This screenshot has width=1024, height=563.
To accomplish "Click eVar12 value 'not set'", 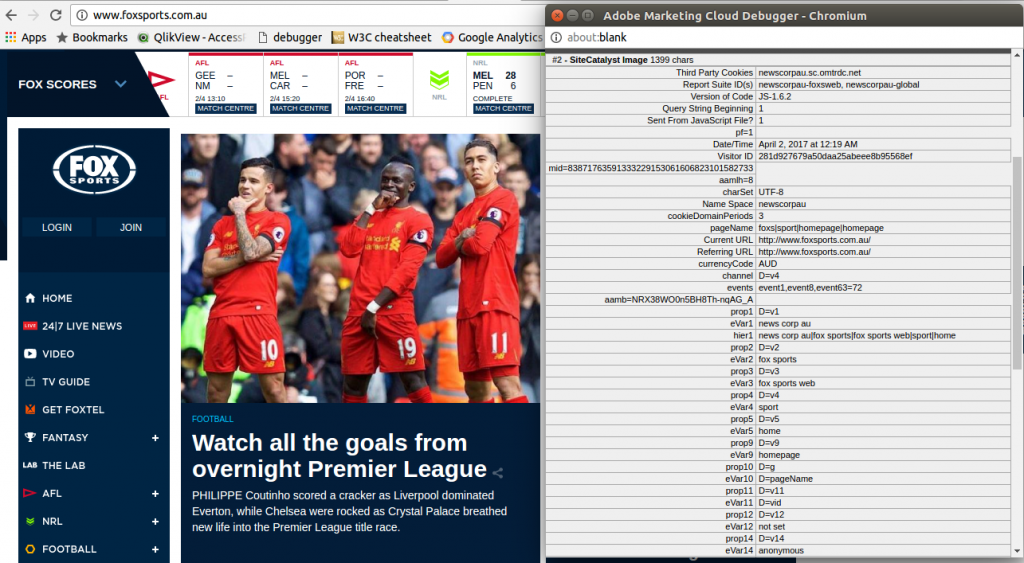I will coord(772,526).
